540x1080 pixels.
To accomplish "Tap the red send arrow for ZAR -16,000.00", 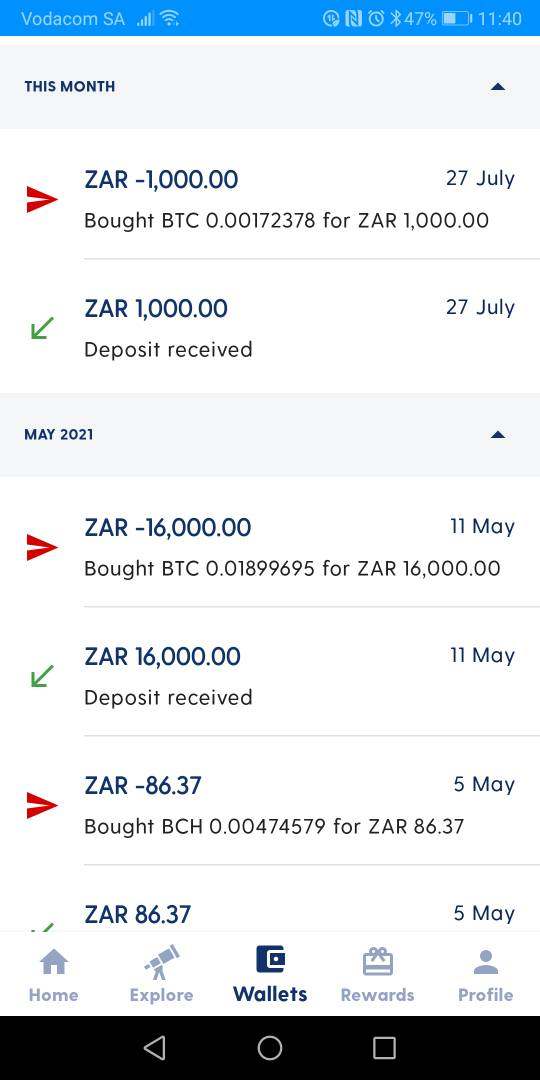I will pyautogui.click(x=42, y=548).
